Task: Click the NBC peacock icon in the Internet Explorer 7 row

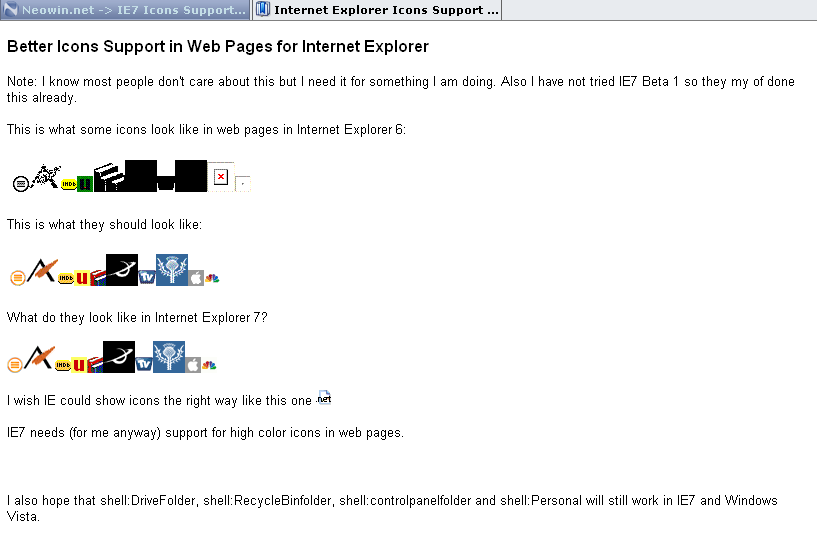Action: pos(209,365)
